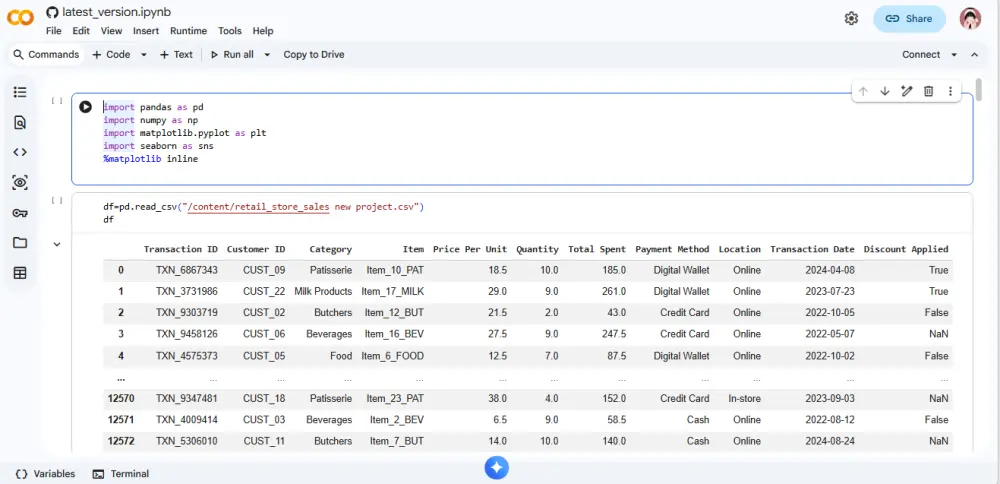
Task: Click Run all button
Action: (232, 55)
